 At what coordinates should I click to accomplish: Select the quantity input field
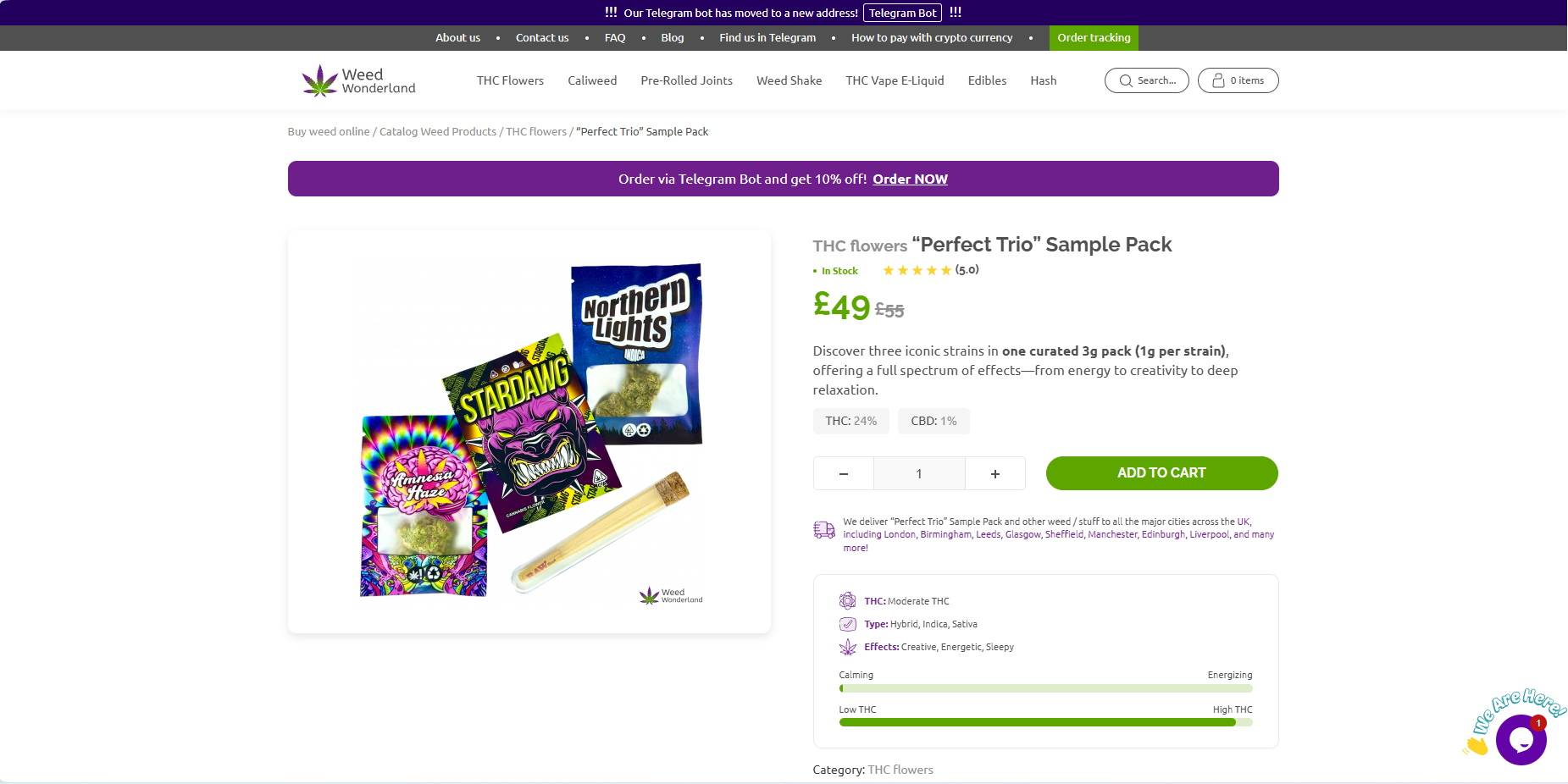(x=919, y=473)
